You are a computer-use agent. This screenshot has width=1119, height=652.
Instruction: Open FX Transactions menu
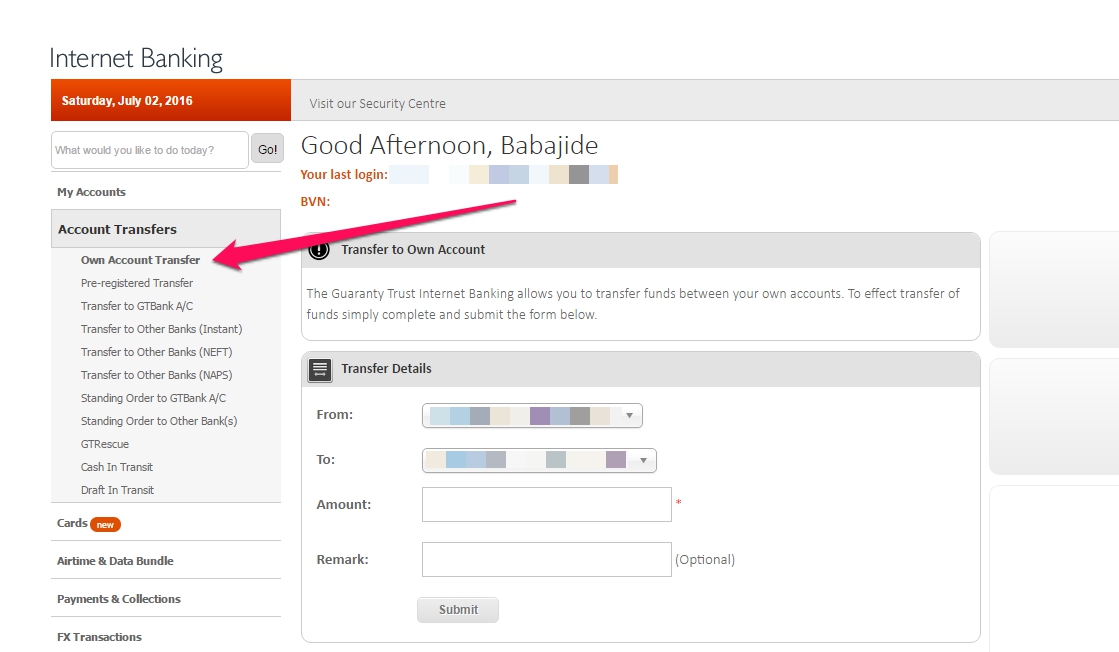99,637
